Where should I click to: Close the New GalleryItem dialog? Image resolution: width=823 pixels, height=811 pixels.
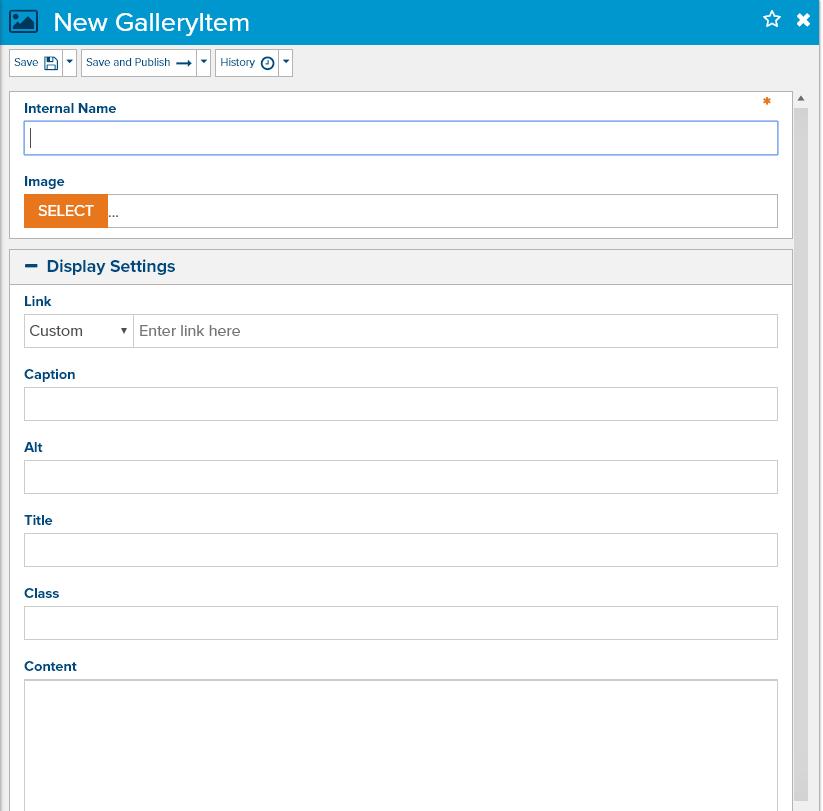click(x=803, y=20)
